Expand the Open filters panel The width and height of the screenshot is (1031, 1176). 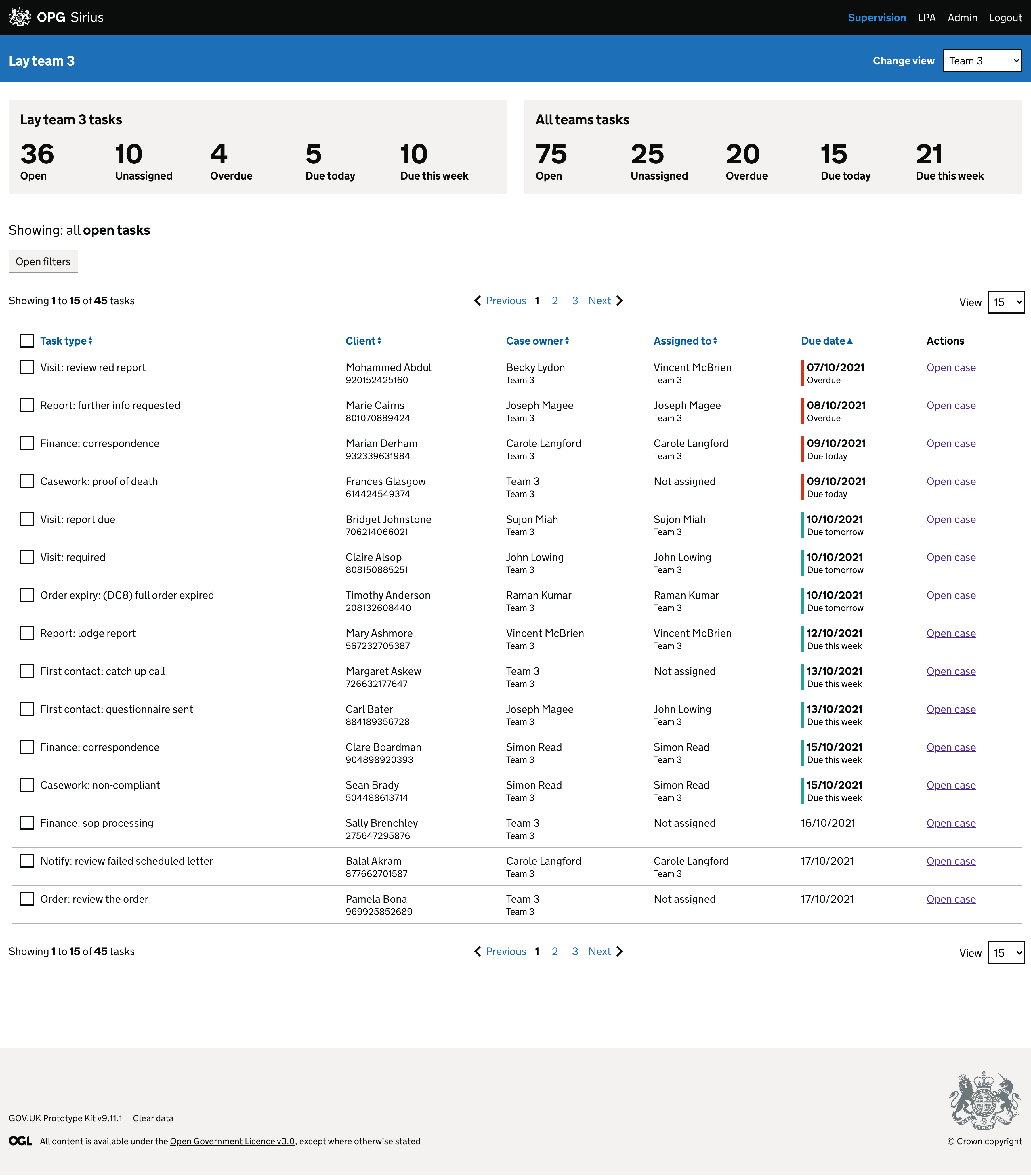pos(43,262)
